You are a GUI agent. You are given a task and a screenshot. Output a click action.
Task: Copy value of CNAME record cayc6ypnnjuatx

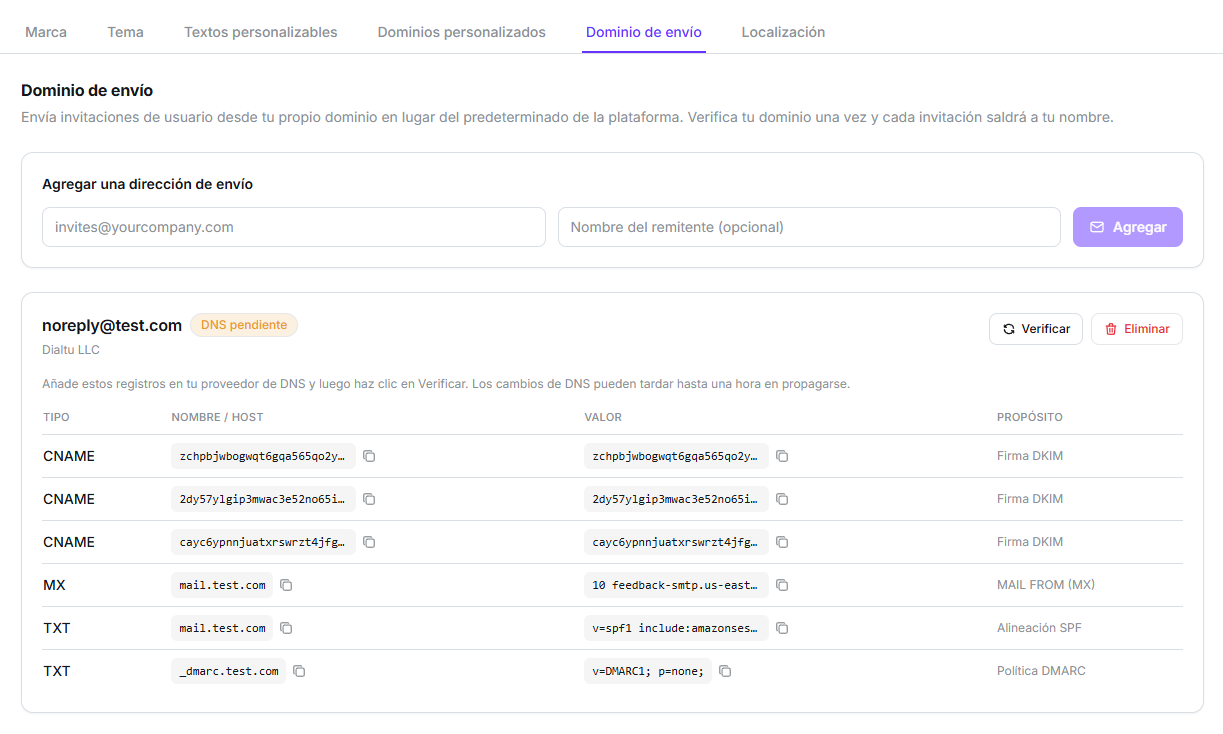782,542
